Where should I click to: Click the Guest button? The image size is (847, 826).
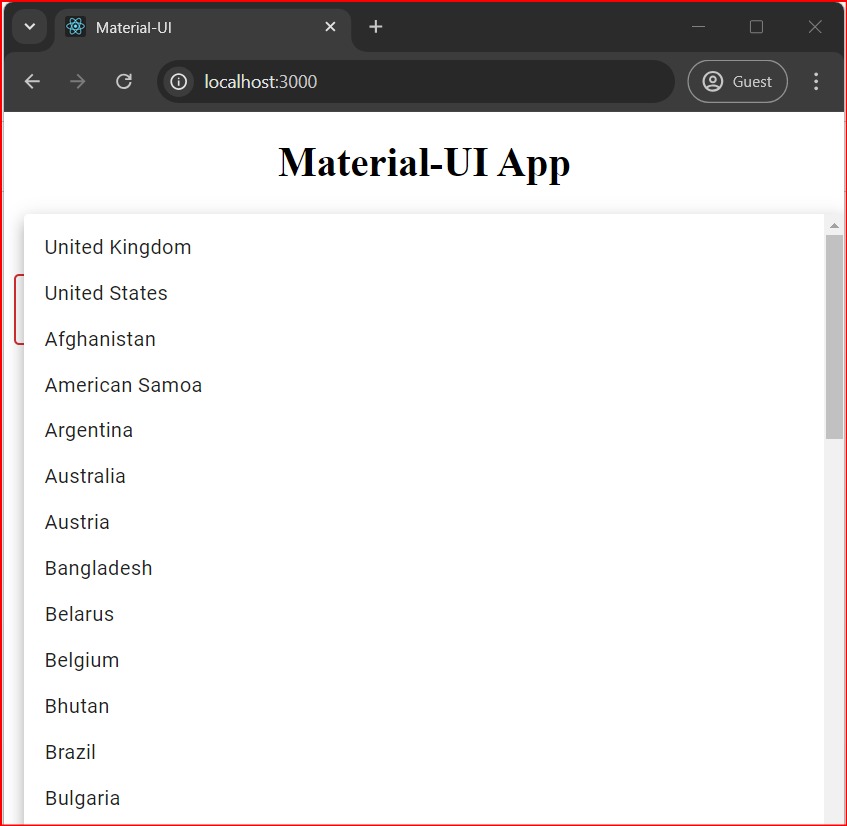point(738,81)
